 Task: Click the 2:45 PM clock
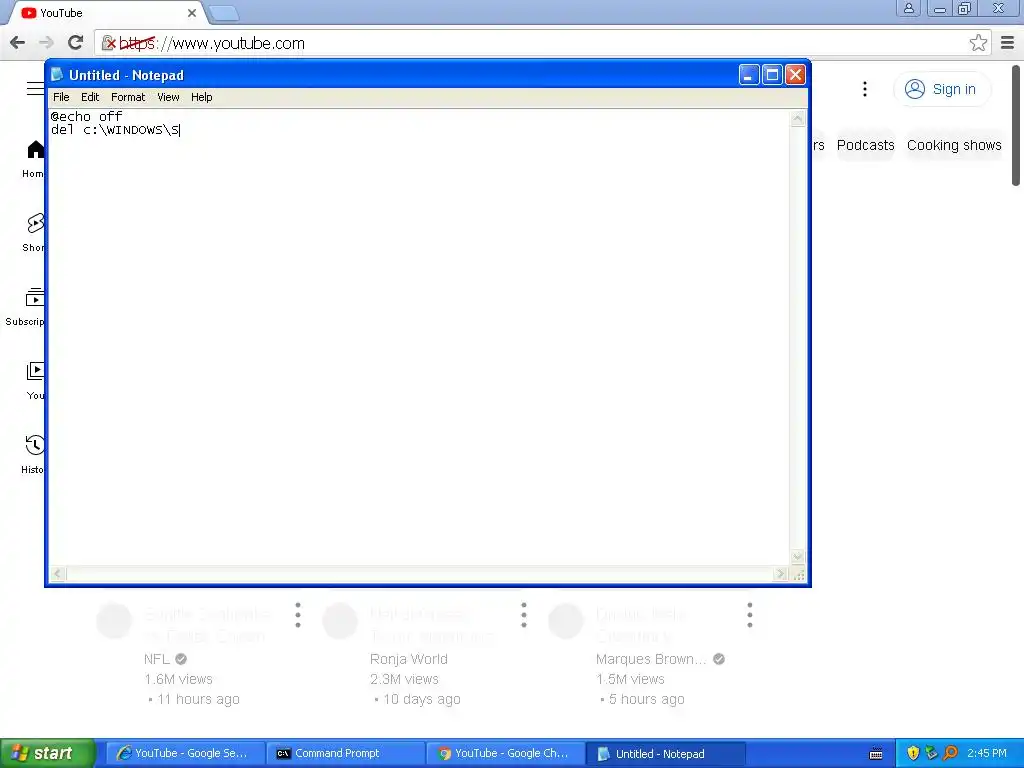[x=987, y=753]
